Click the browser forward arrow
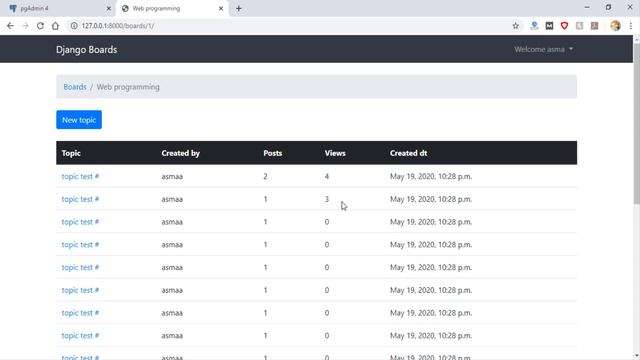 coord(25,26)
